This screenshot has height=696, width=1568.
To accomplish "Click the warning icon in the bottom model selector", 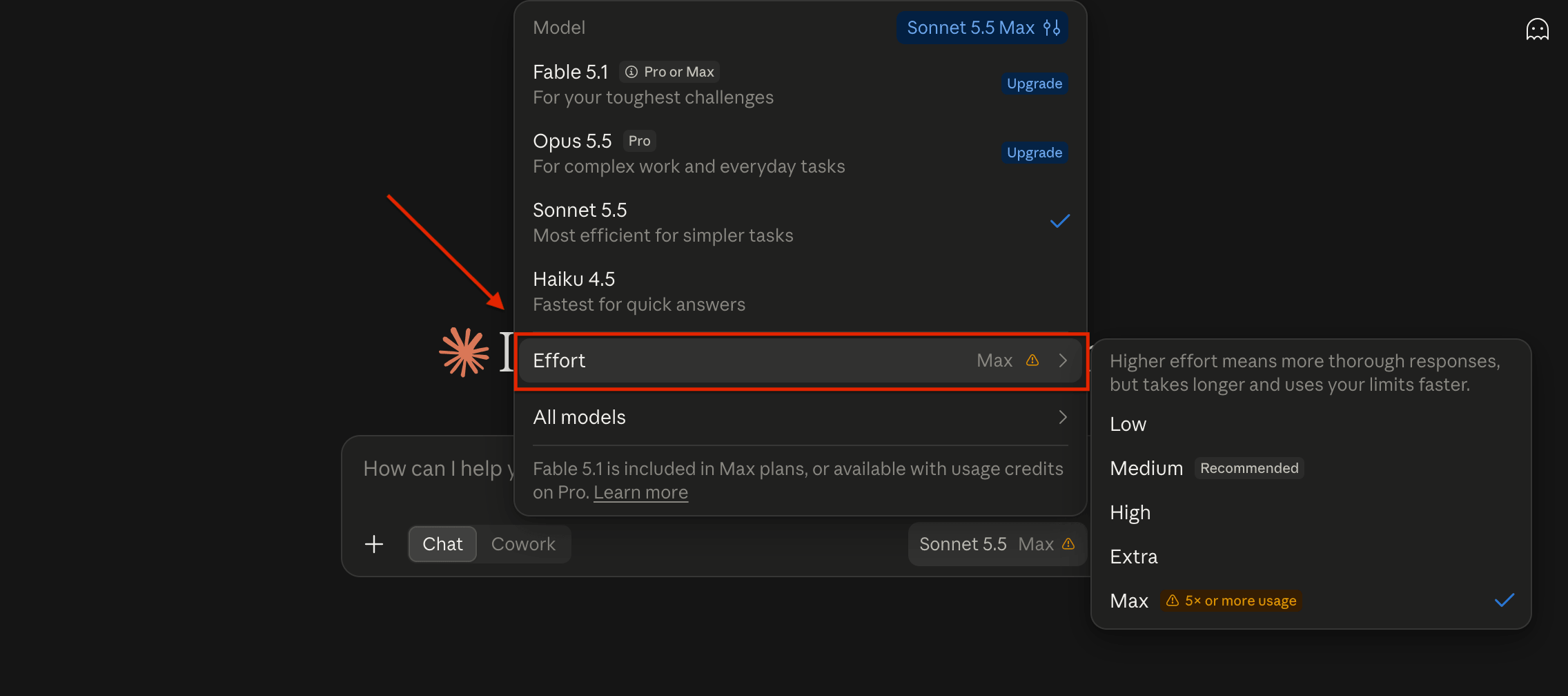I will click(x=1068, y=544).
